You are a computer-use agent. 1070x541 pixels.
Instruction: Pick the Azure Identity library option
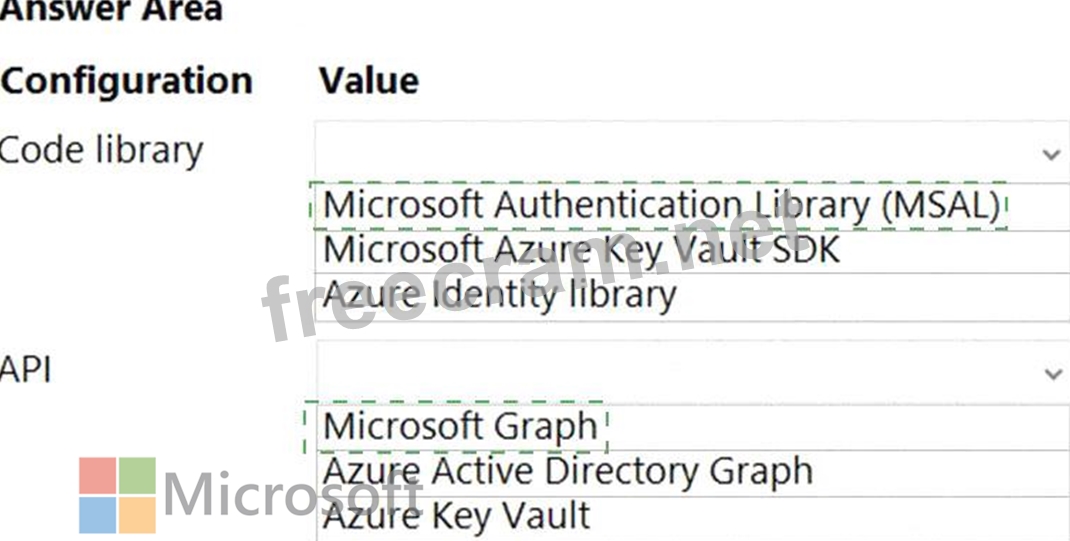click(499, 295)
